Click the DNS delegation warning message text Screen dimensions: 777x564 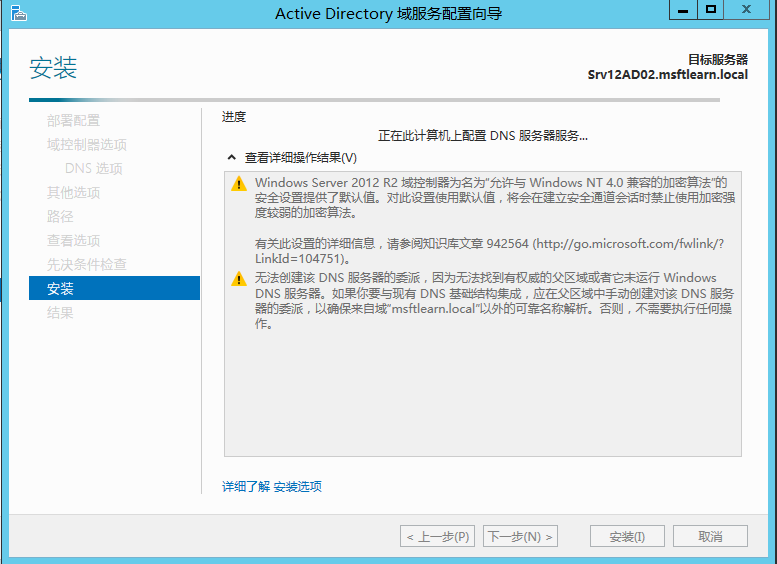coord(494,300)
